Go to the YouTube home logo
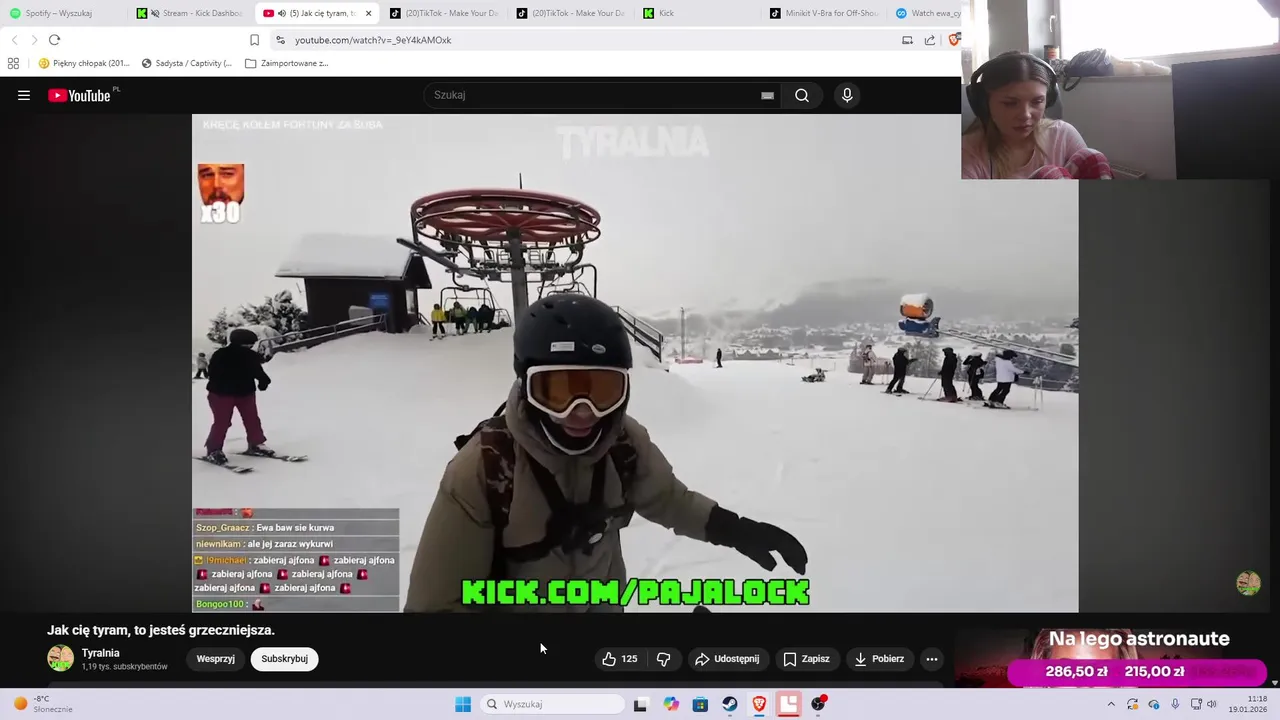 click(x=79, y=95)
